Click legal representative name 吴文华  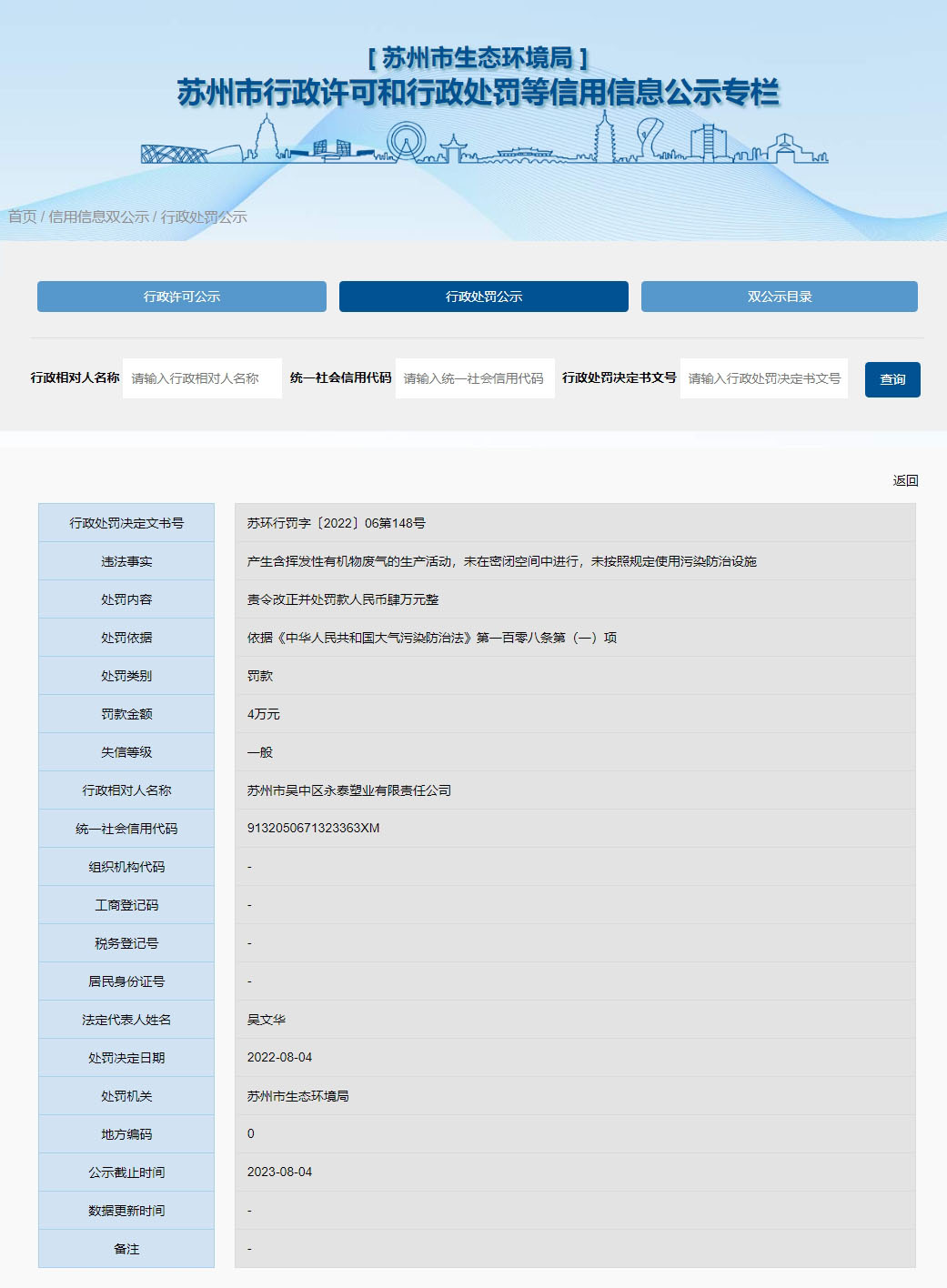(267, 1020)
